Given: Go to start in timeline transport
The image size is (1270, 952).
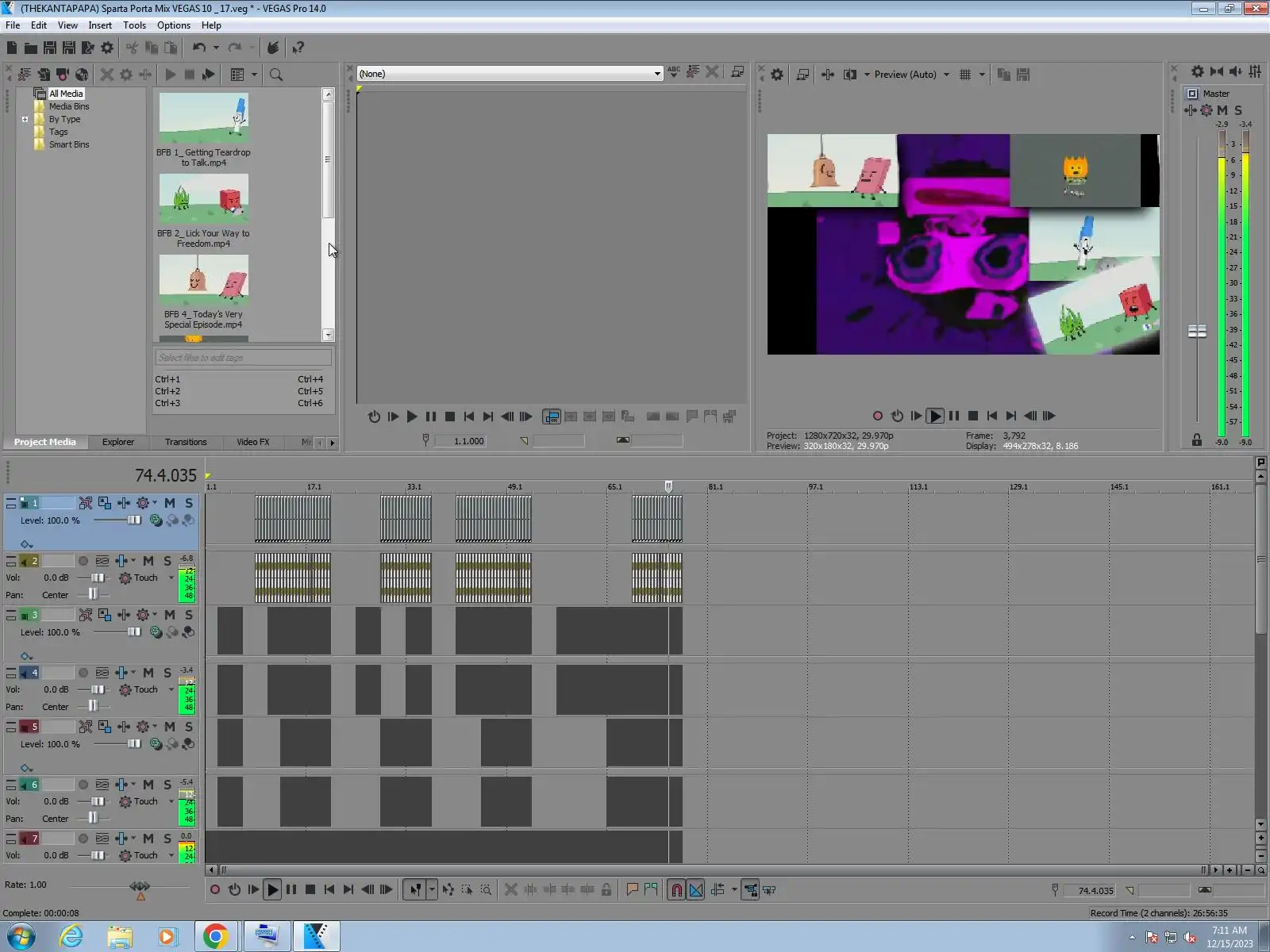Looking at the screenshot, I should pyautogui.click(x=329, y=890).
